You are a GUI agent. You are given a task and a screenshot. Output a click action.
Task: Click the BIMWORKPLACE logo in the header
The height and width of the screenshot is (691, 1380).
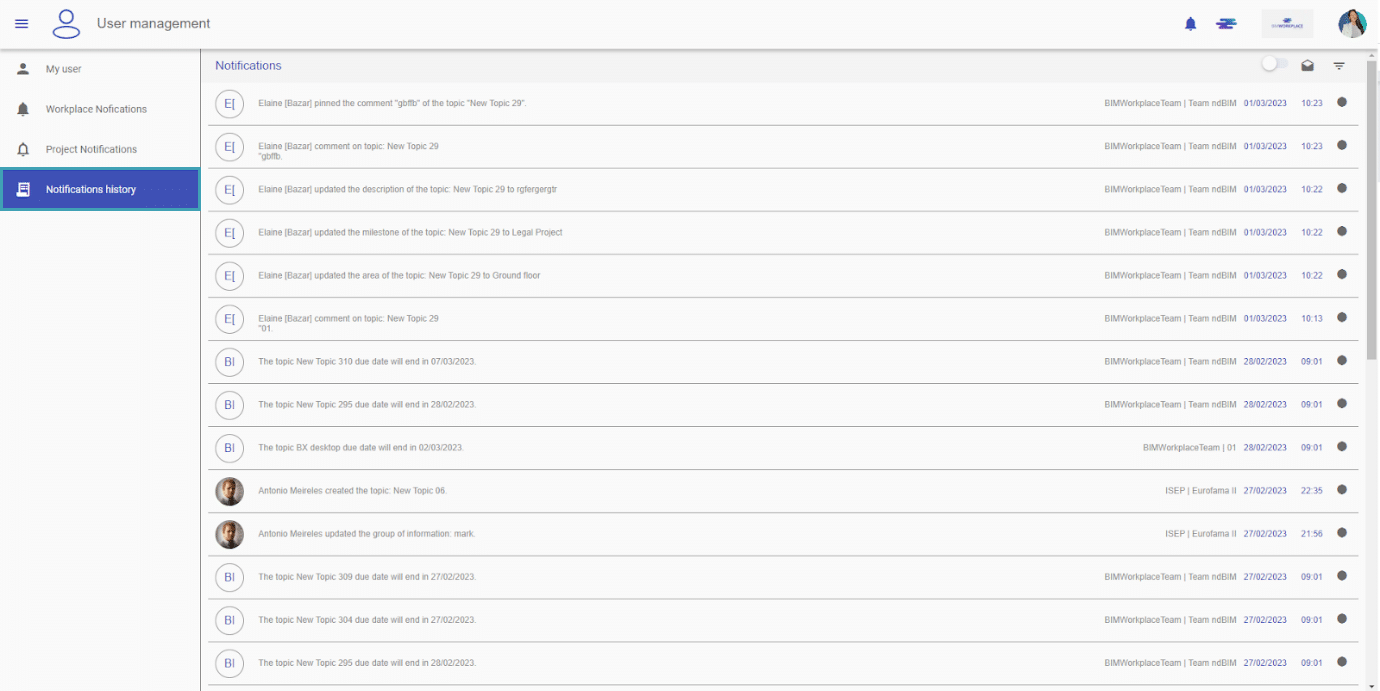tap(1287, 22)
